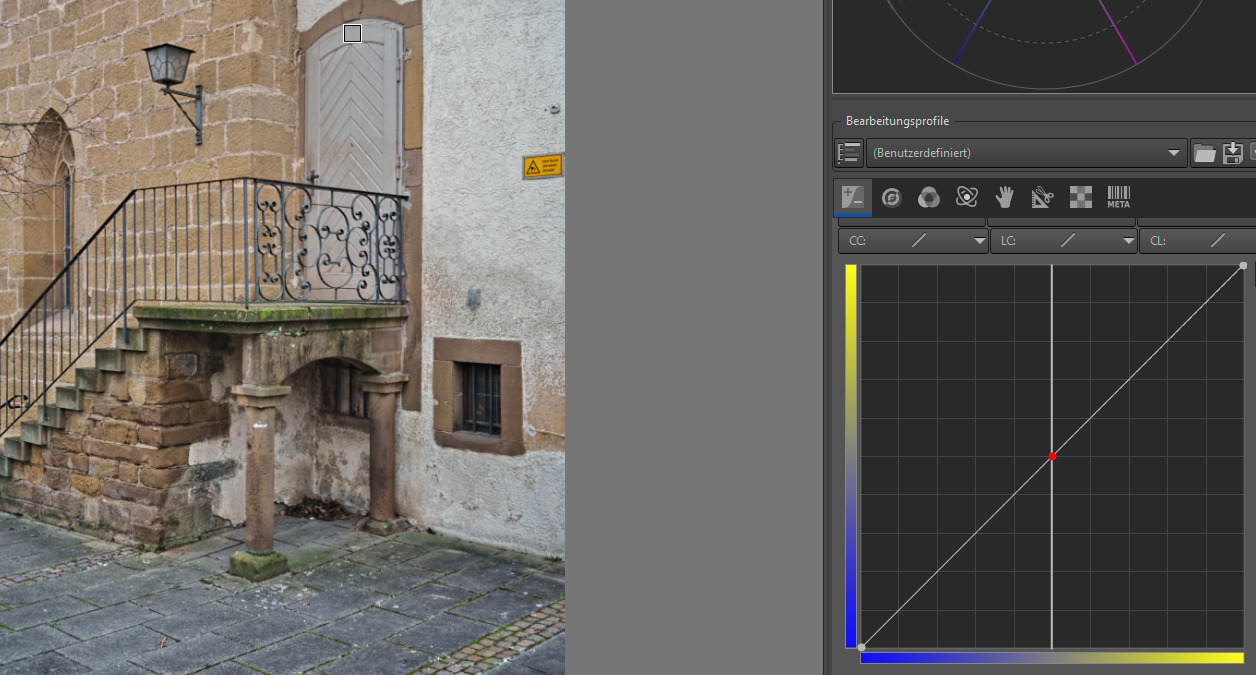Click the load profile folder icon
The image size is (1256, 675).
1205,153
